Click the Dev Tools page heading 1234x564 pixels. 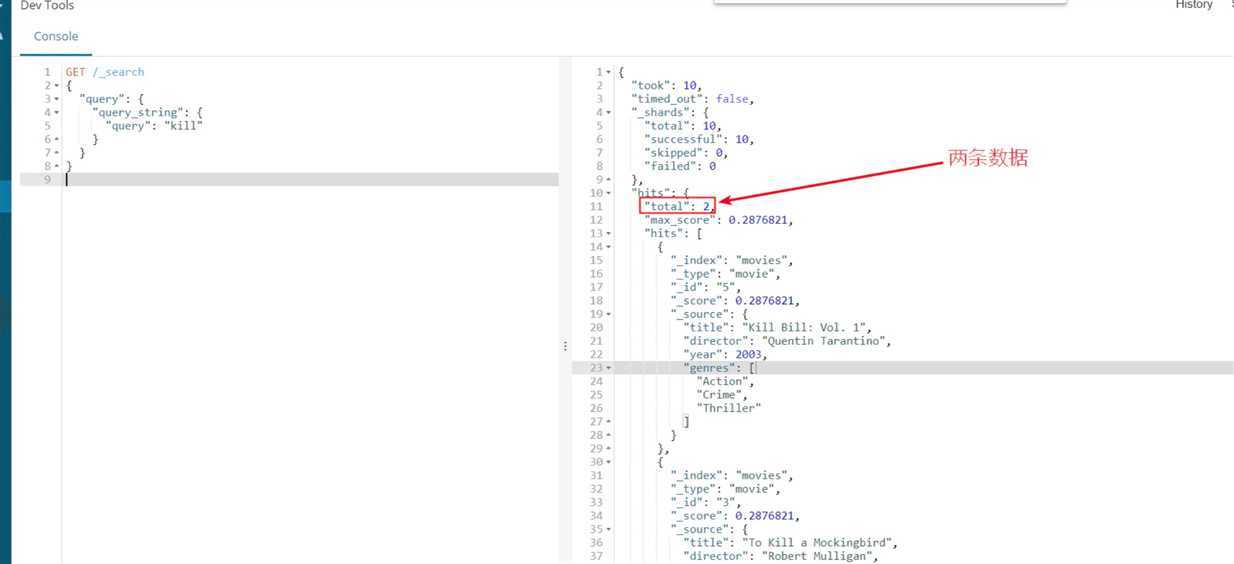pyautogui.click(x=47, y=5)
